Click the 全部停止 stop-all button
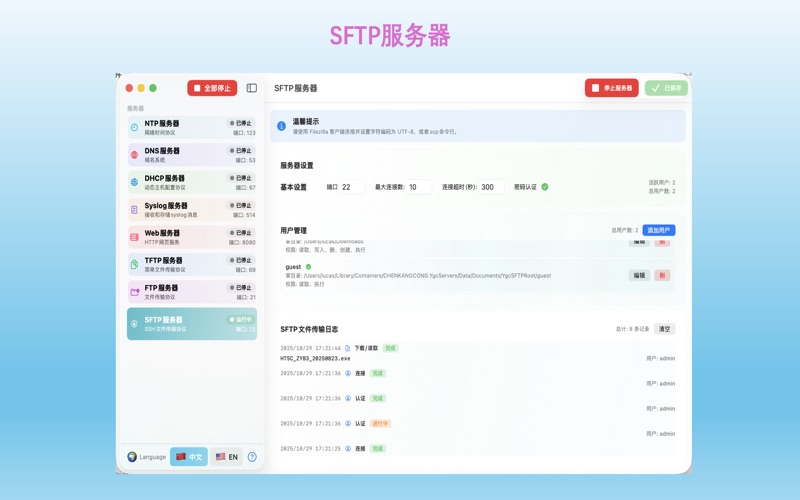Screen dimensions: 800x500 point(212,88)
